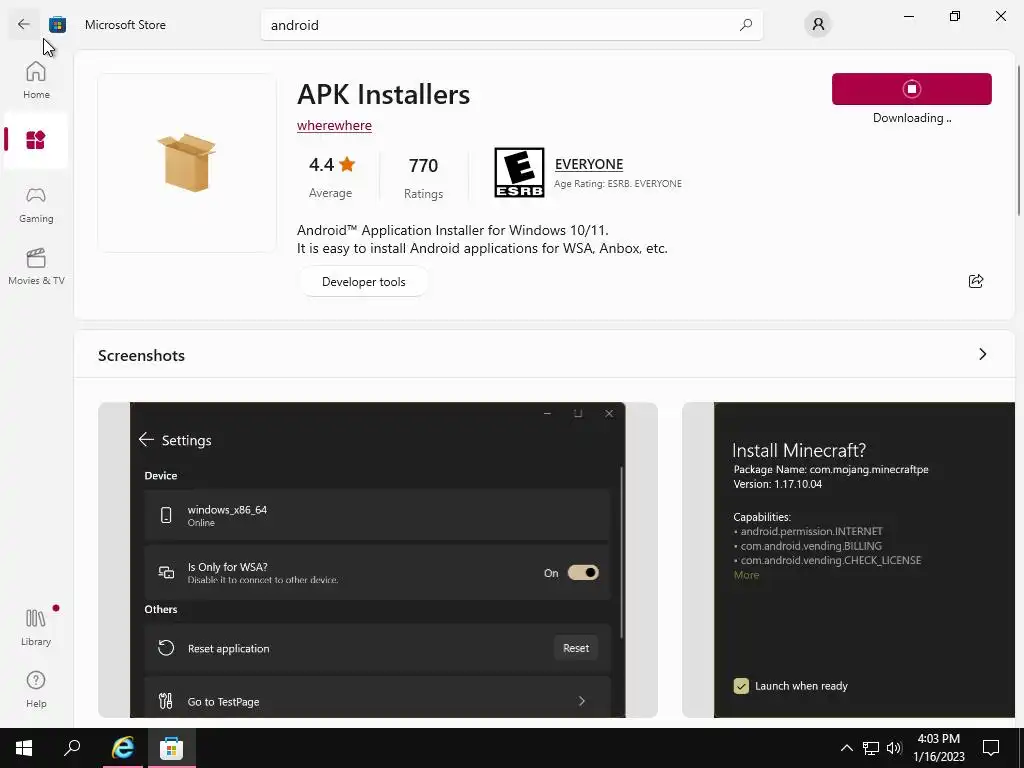Image resolution: width=1024 pixels, height=768 pixels.
Task: Click the page vertical scrollbar
Action: click(x=1018, y=140)
